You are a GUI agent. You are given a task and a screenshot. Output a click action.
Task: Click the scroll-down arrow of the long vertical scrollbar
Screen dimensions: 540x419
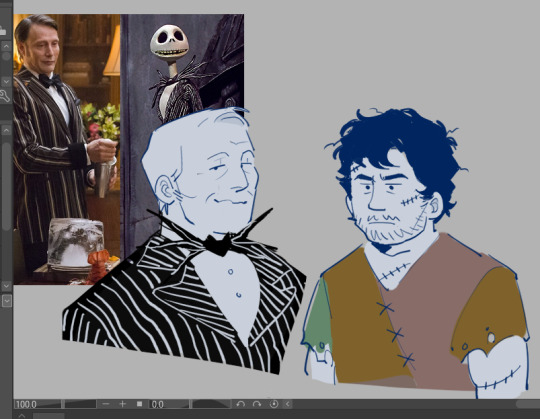click(x=6, y=286)
